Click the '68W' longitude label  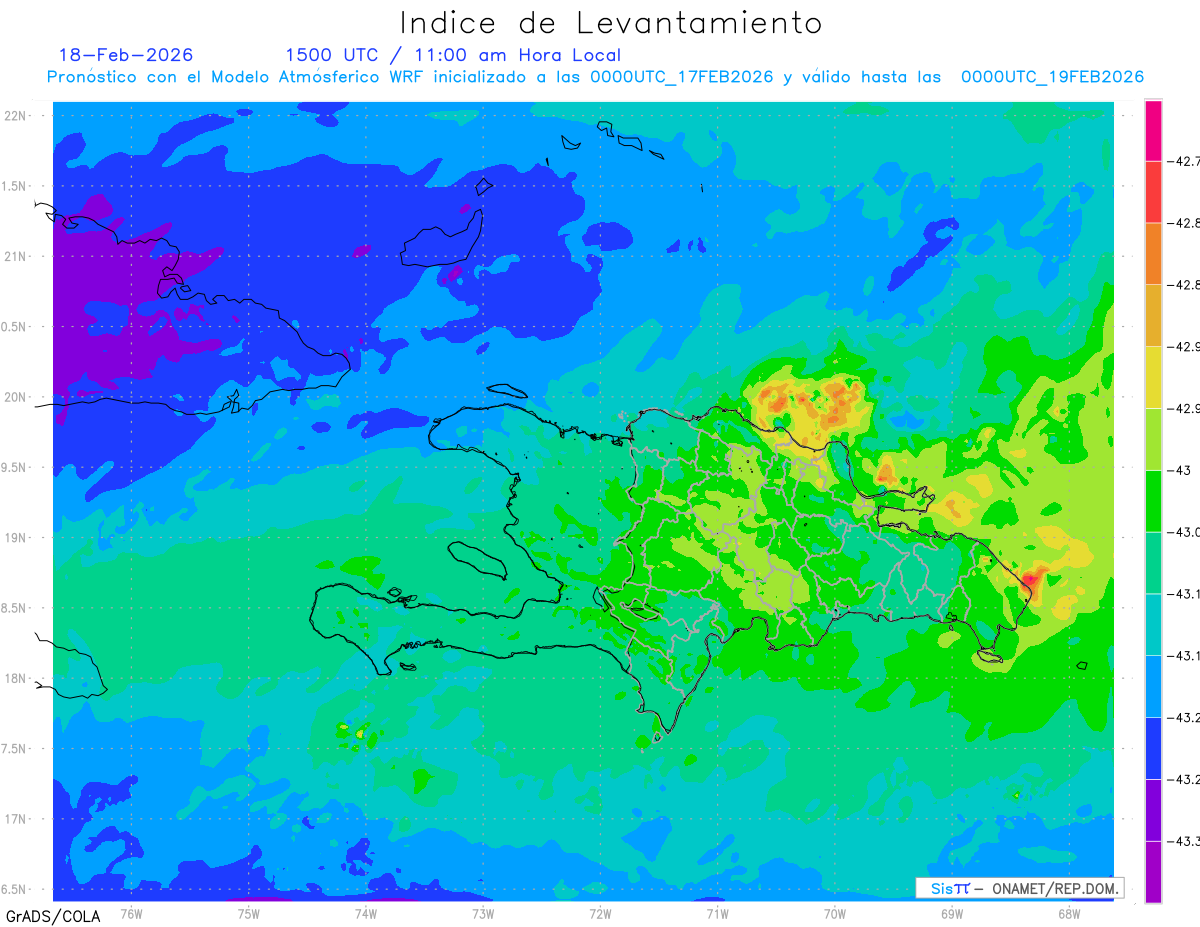[1068, 913]
